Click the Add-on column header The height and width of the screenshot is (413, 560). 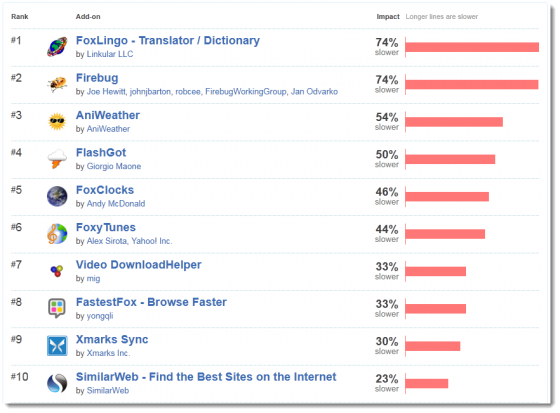(88, 17)
